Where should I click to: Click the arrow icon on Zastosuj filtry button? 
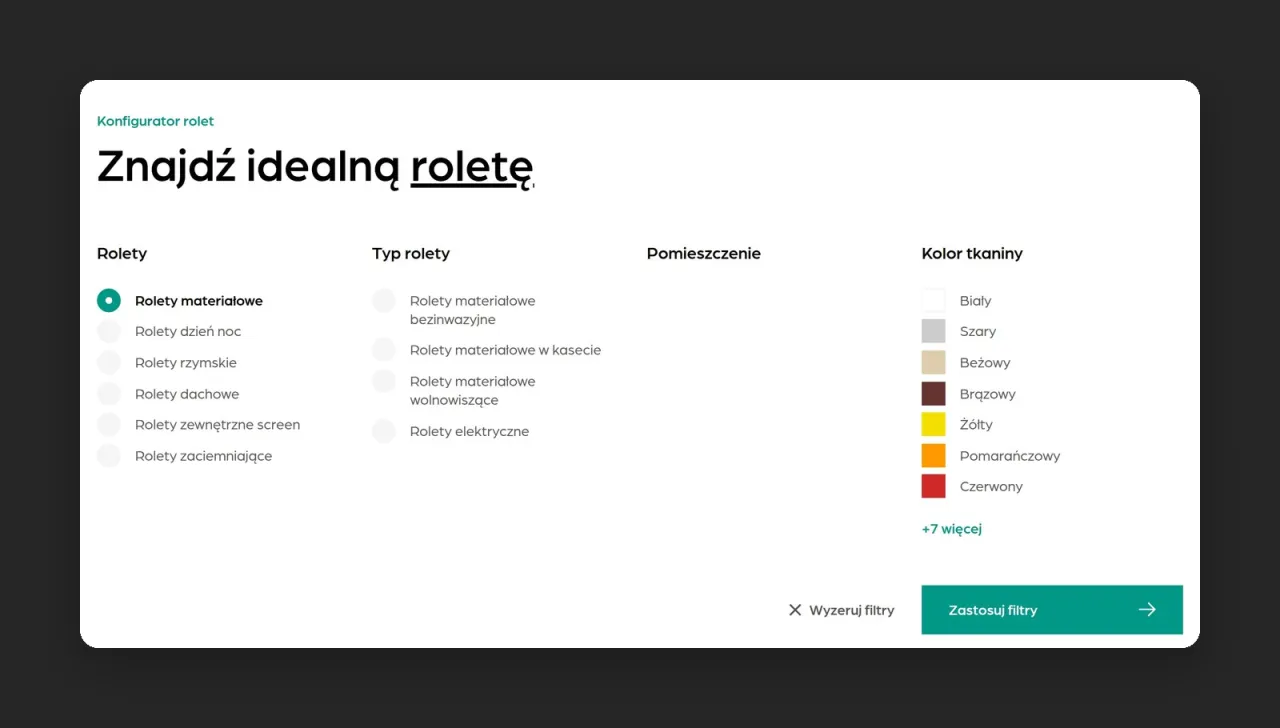click(1147, 610)
